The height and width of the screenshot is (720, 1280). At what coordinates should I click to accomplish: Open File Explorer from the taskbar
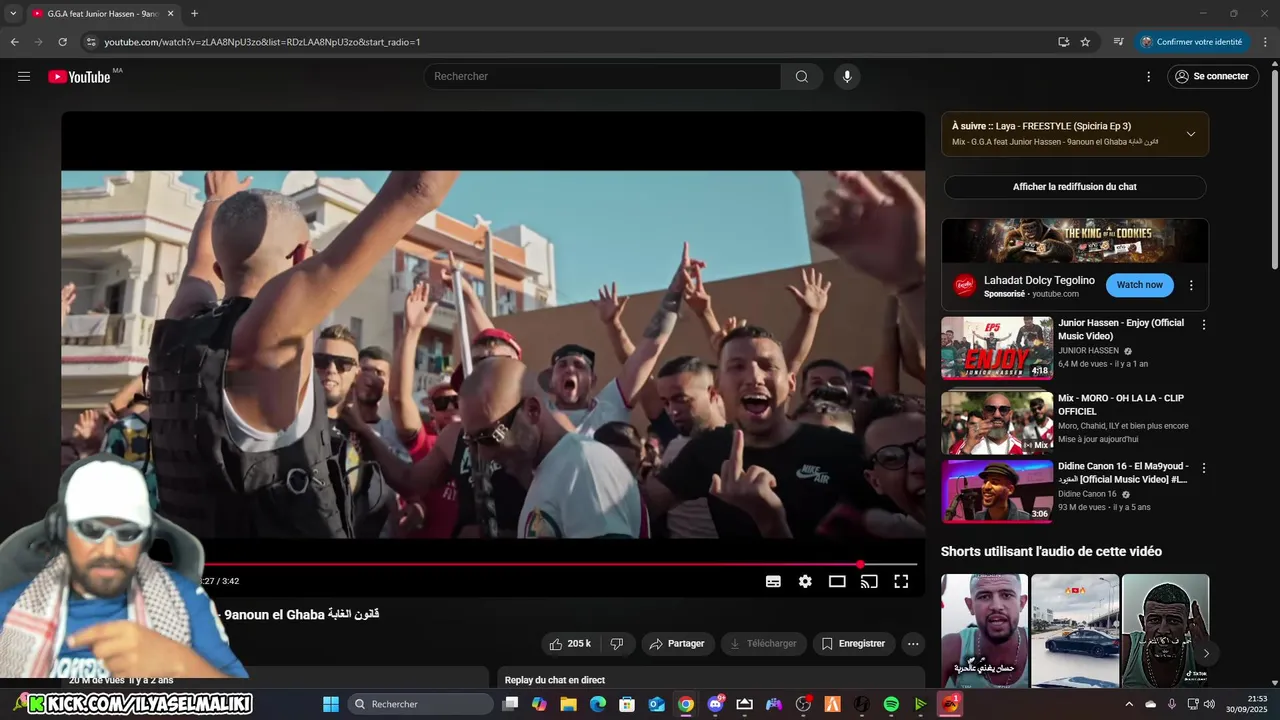point(568,704)
